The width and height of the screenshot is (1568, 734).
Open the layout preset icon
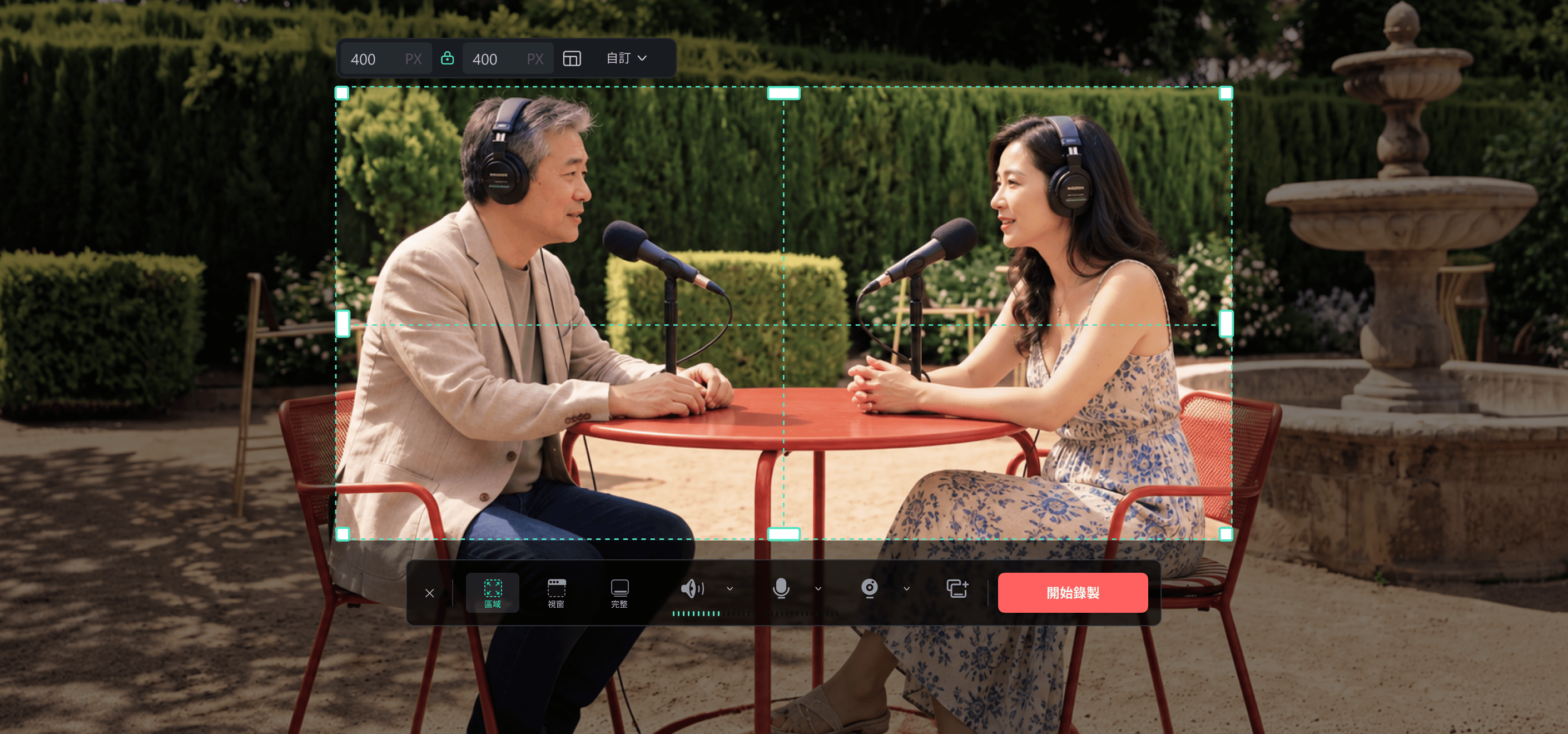[x=572, y=58]
